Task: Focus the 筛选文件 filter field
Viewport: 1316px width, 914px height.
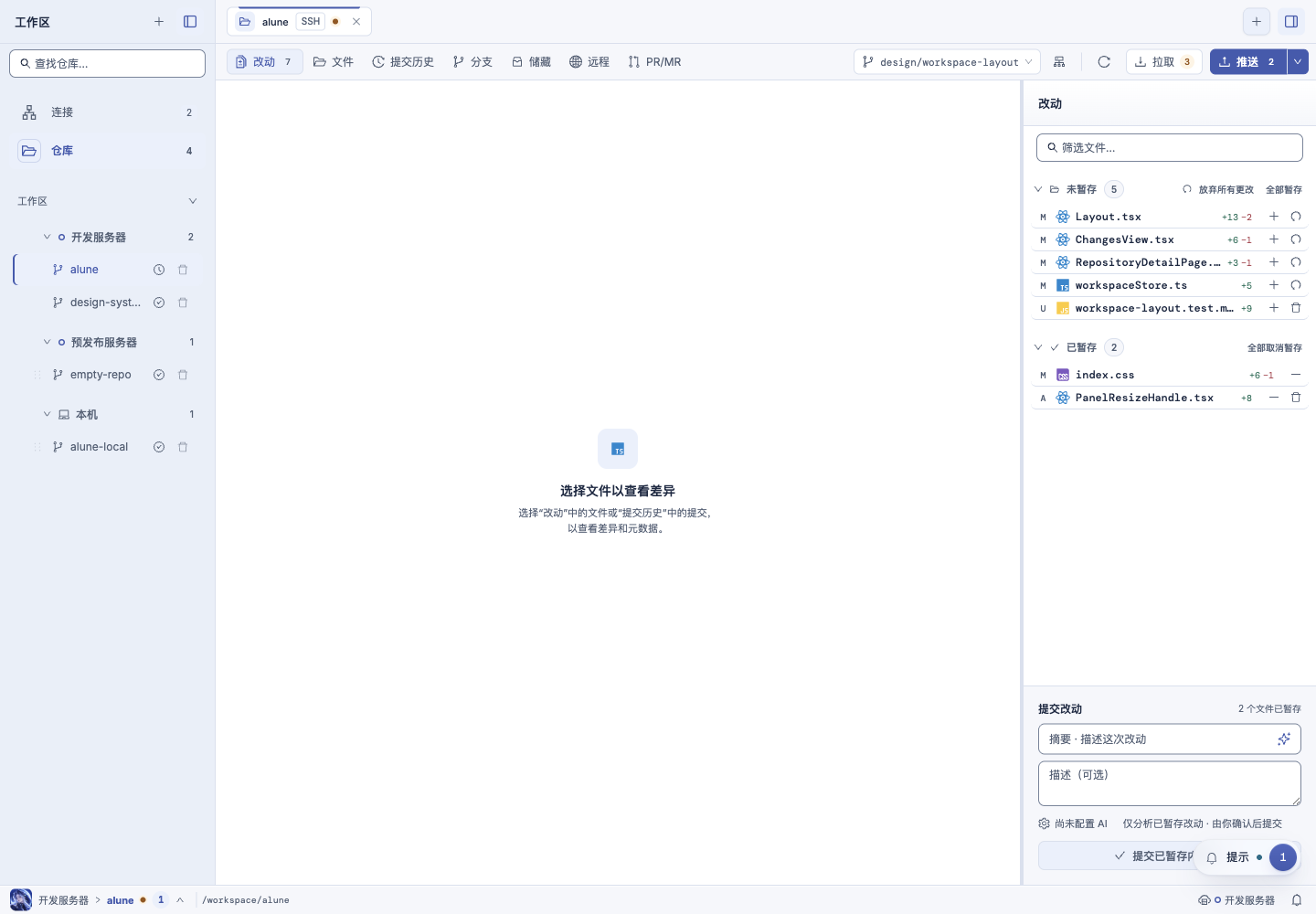Action: [x=1170, y=147]
